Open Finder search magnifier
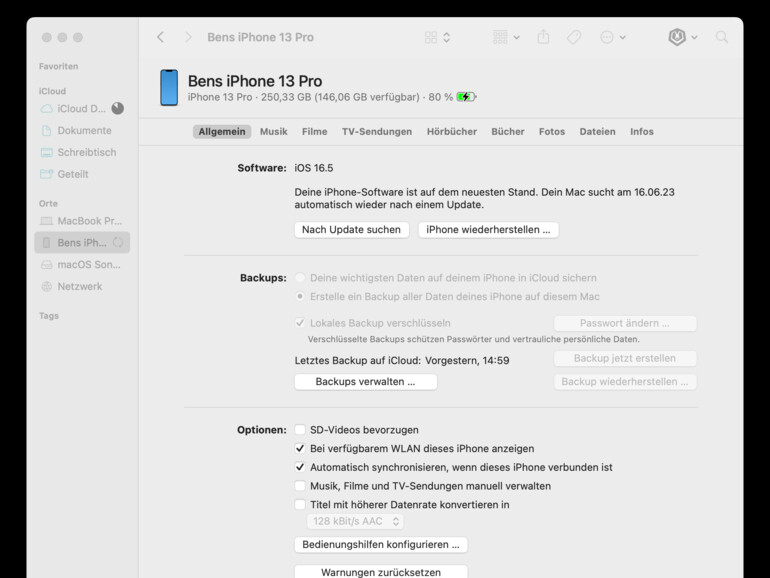 [x=721, y=37]
